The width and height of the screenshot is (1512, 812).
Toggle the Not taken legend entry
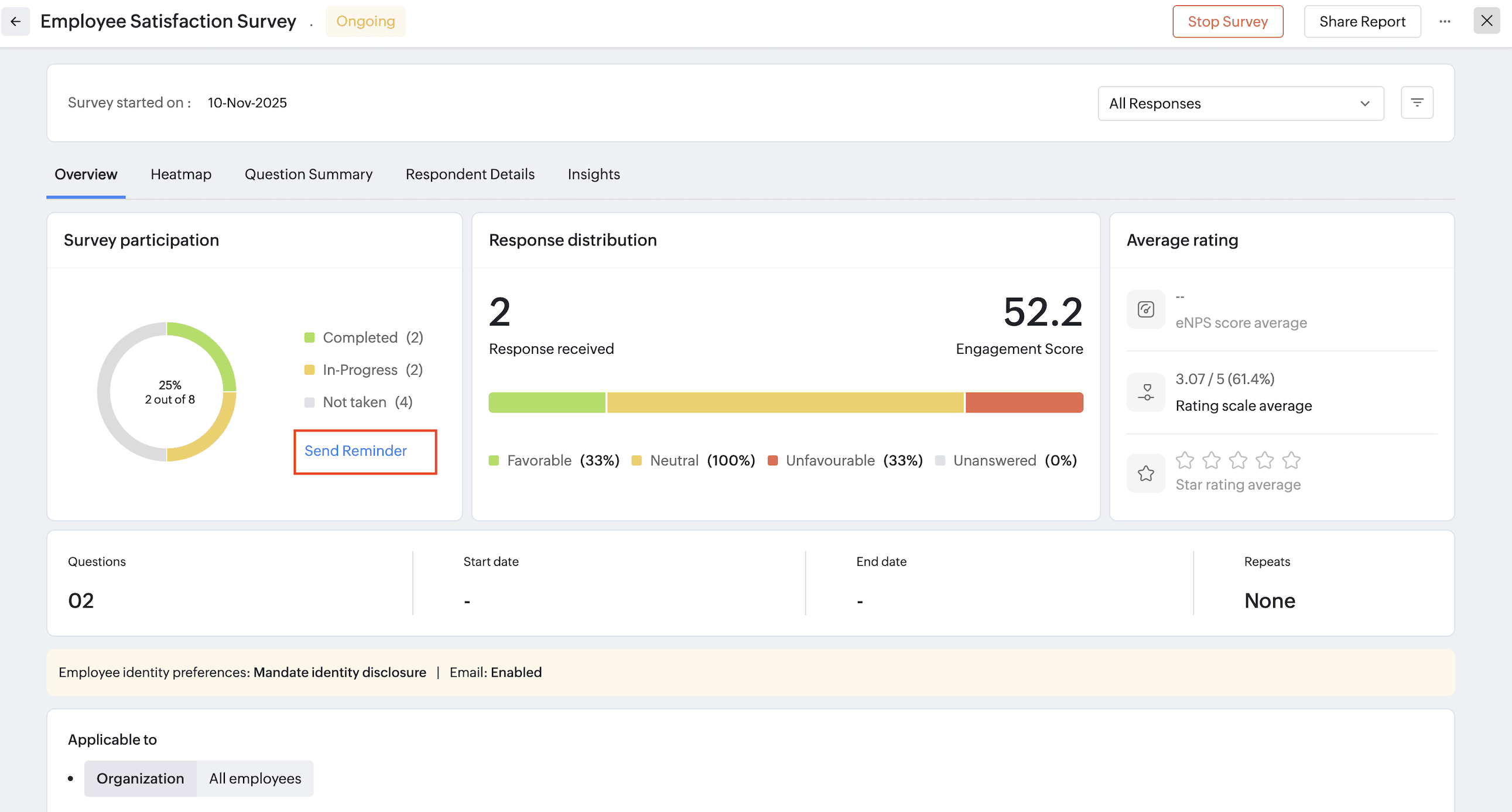click(358, 402)
